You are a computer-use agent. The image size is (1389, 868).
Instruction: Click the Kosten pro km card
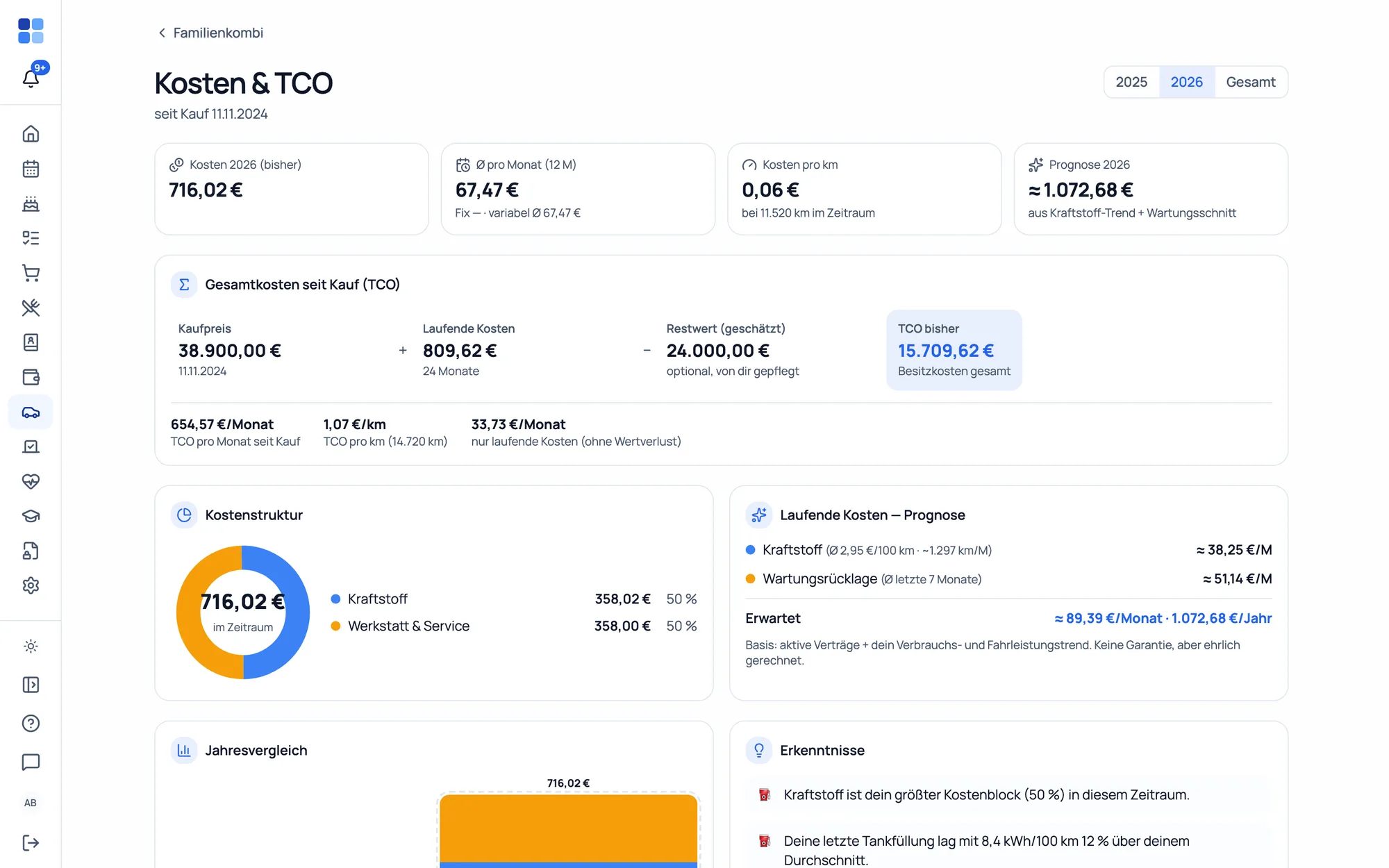pos(865,189)
